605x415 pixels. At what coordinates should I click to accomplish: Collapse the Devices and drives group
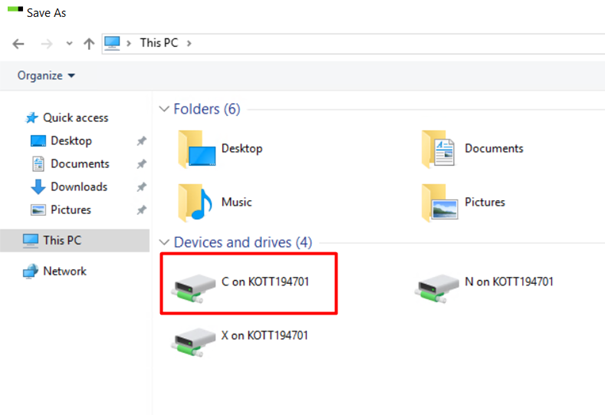[x=164, y=243]
